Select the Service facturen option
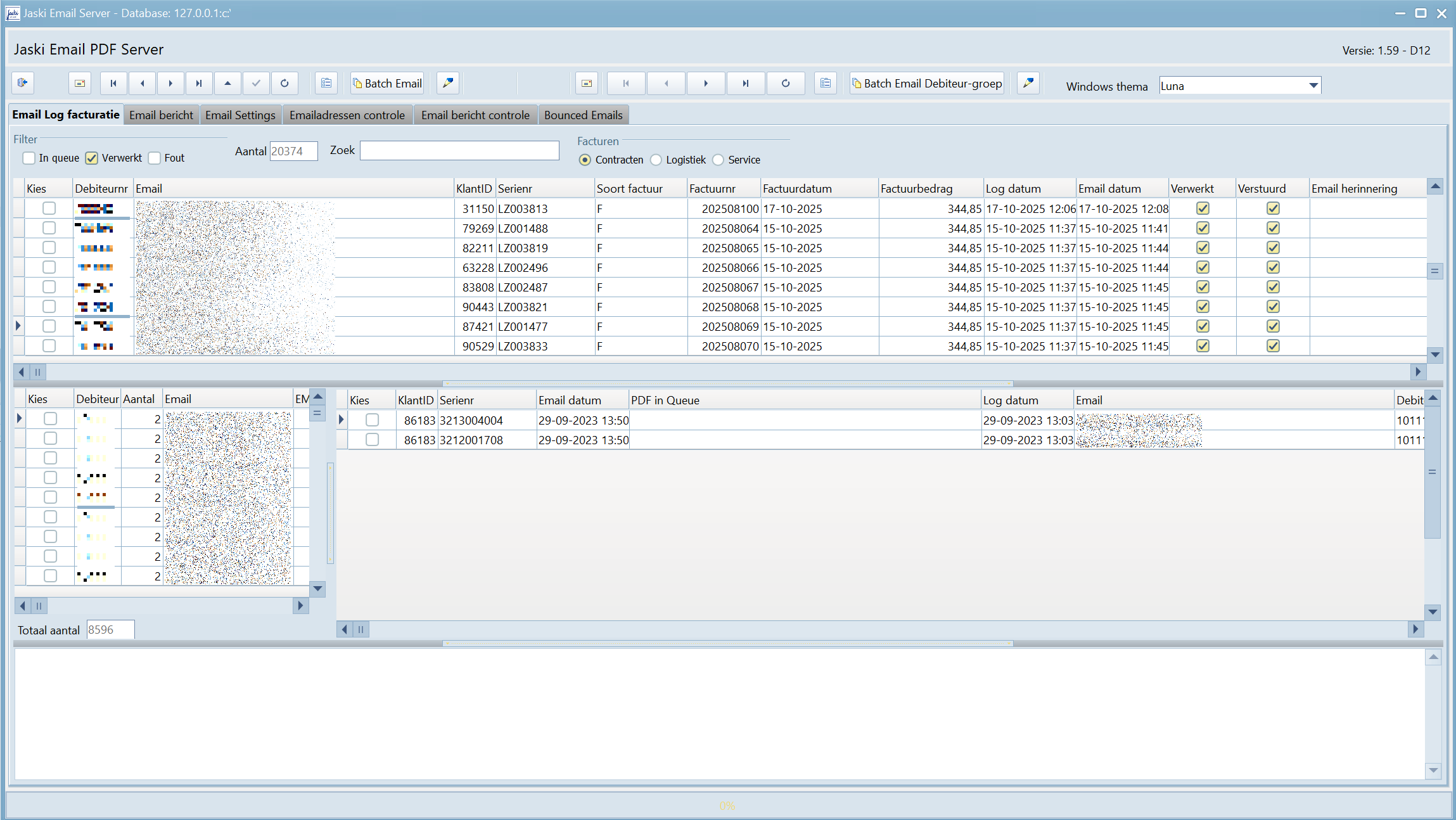This screenshot has height=820, width=1456. coord(718,160)
